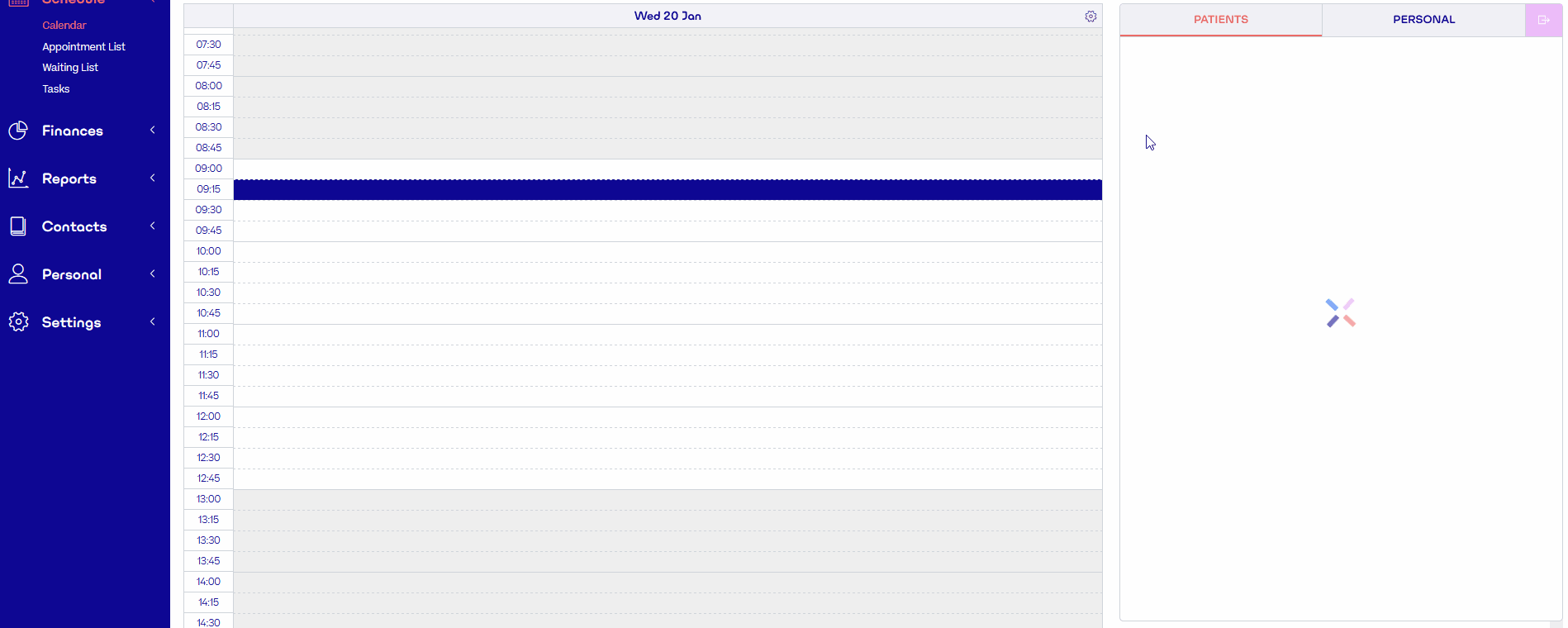Click the Contacts book icon
Screen dimensions: 1568x628
(18, 226)
